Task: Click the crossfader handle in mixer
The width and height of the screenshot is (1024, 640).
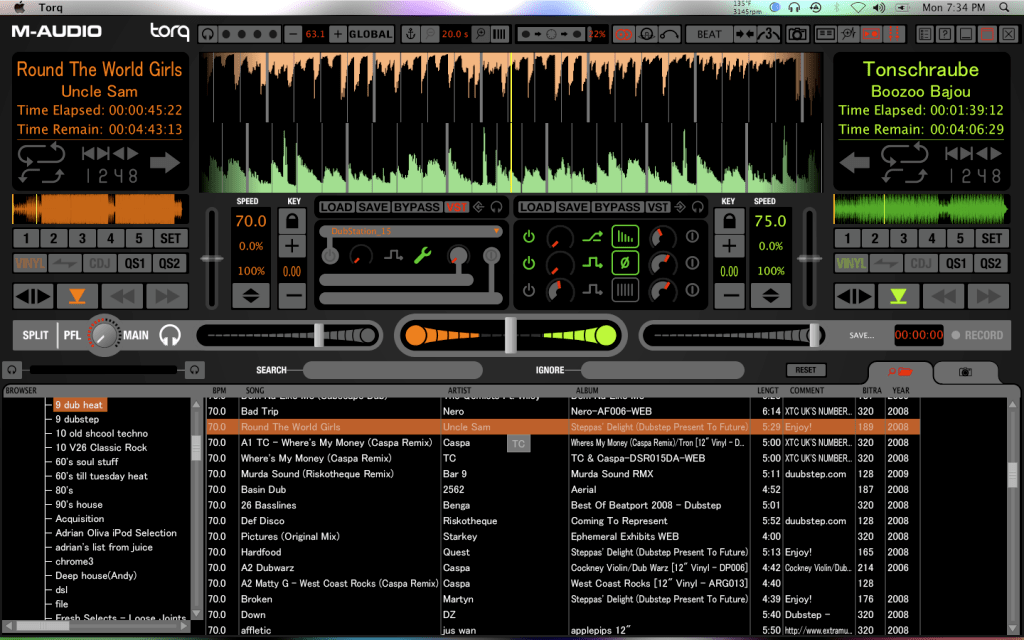Action: tap(511, 335)
